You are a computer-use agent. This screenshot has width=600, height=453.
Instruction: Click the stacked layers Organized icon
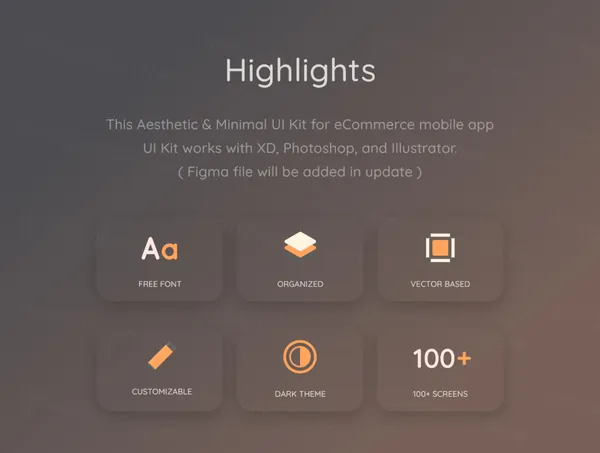300,245
